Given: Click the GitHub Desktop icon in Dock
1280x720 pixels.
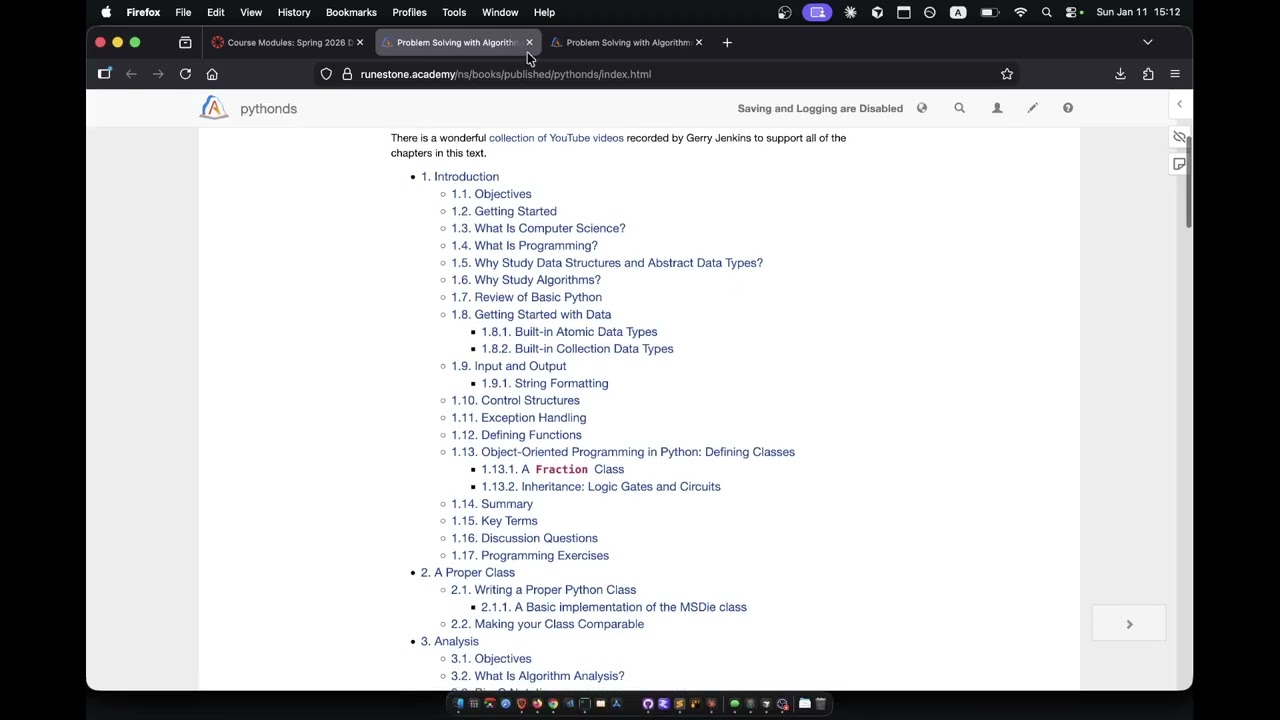Looking at the screenshot, I should (648, 704).
